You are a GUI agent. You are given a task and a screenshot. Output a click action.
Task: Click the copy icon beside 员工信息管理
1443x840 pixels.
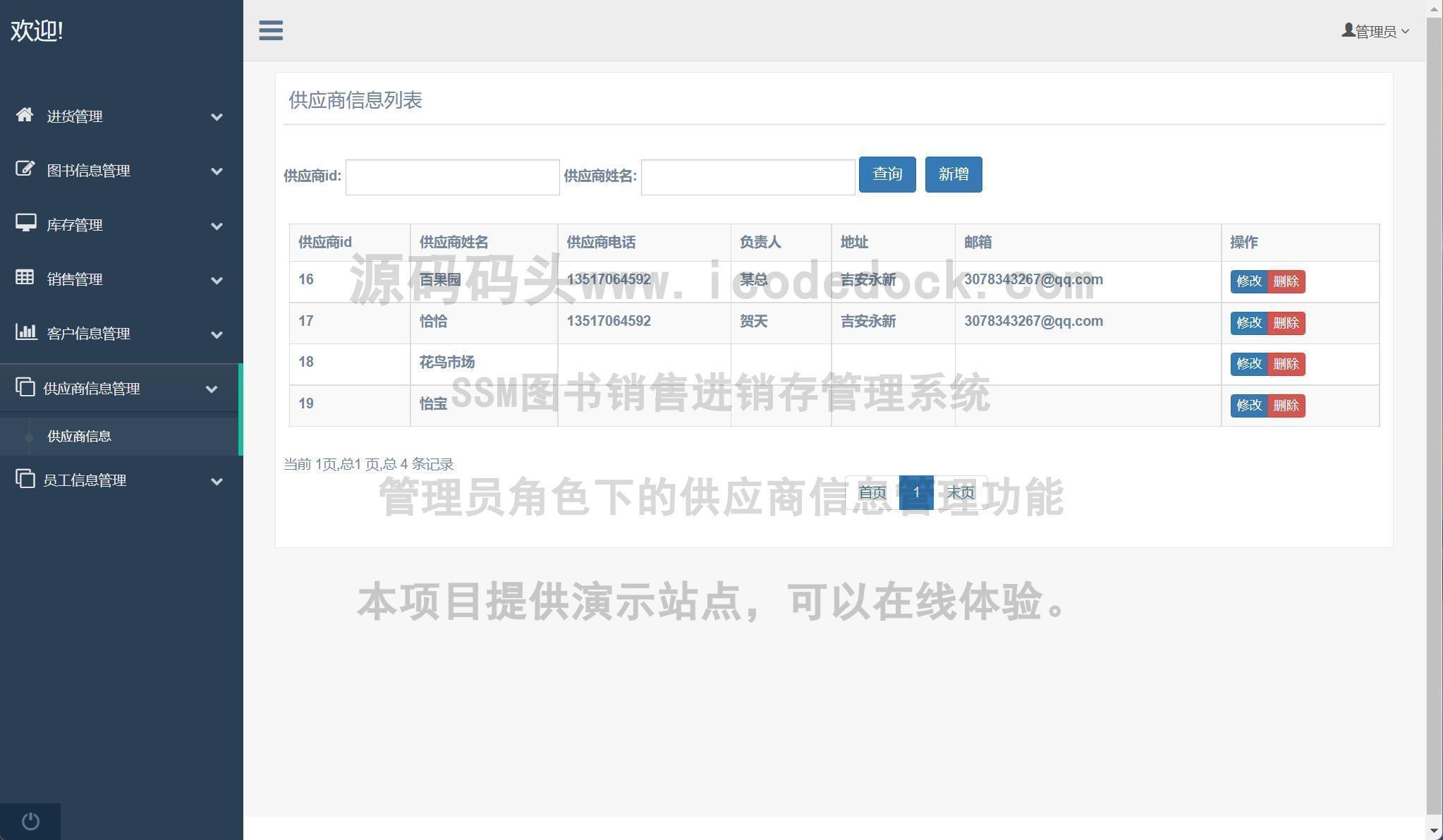pos(25,479)
